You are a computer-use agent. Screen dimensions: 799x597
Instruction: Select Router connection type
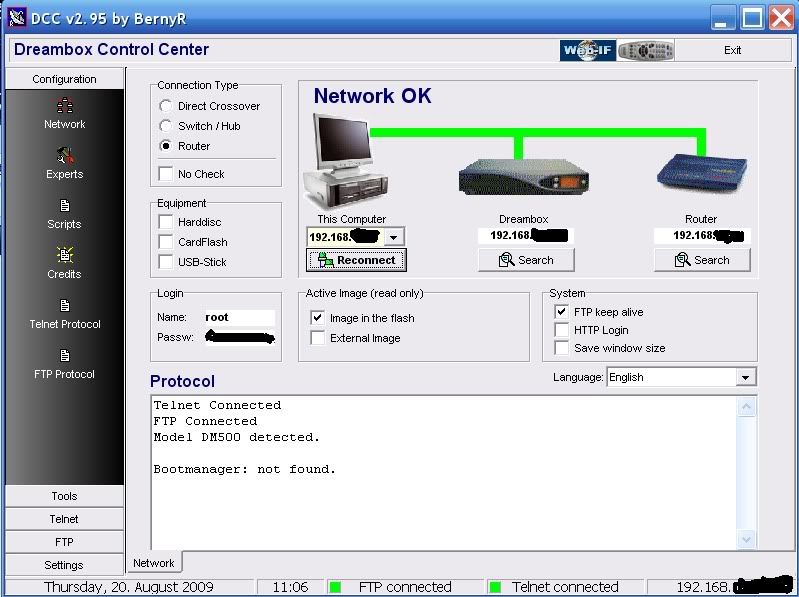[166, 146]
